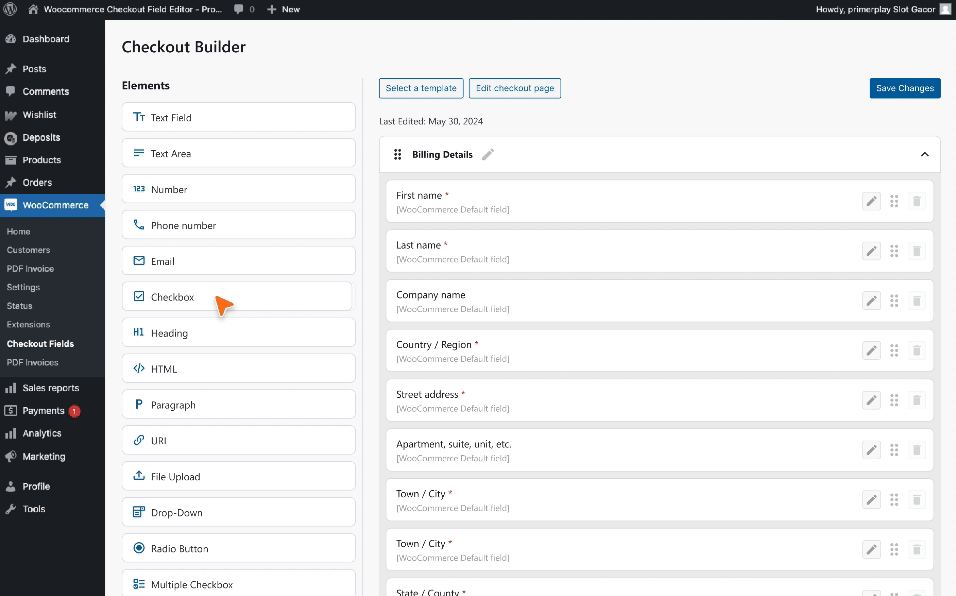Edit the First name field via pencil icon
Screen dimensions: 956x596
click(872, 201)
